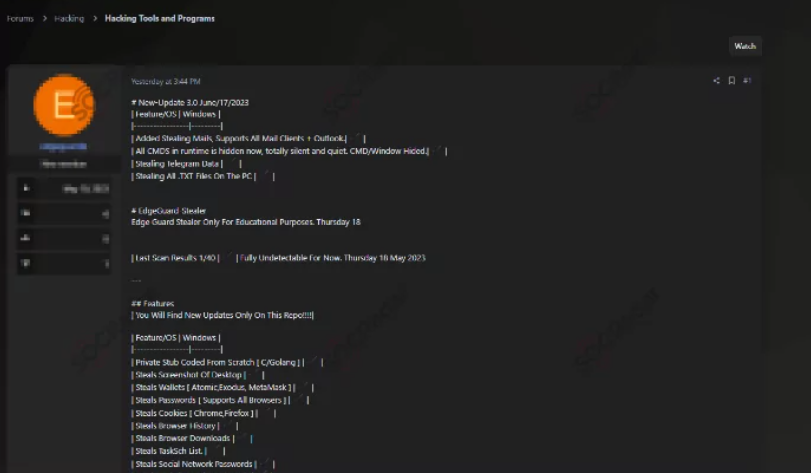Click the blurred username below the avatar
Screen dimensions: 811x473
(64, 147)
